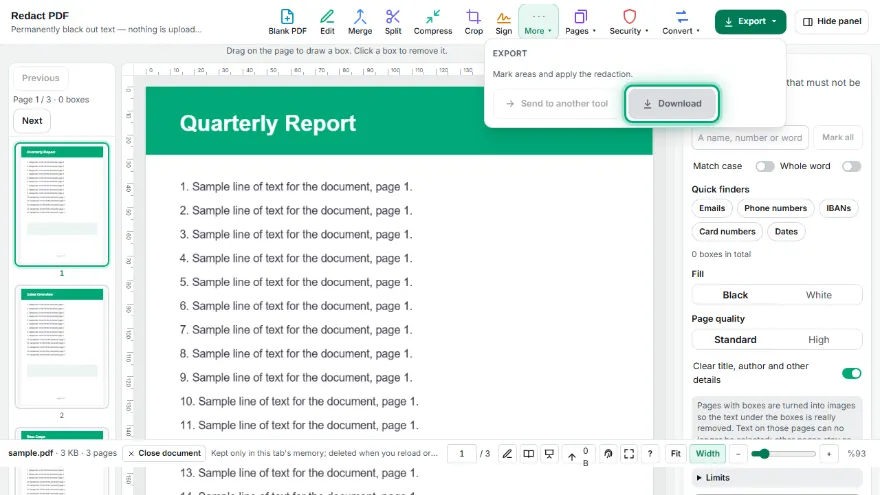The height and width of the screenshot is (495, 880).
Task: Open the Compress tool
Action: [x=433, y=22]
